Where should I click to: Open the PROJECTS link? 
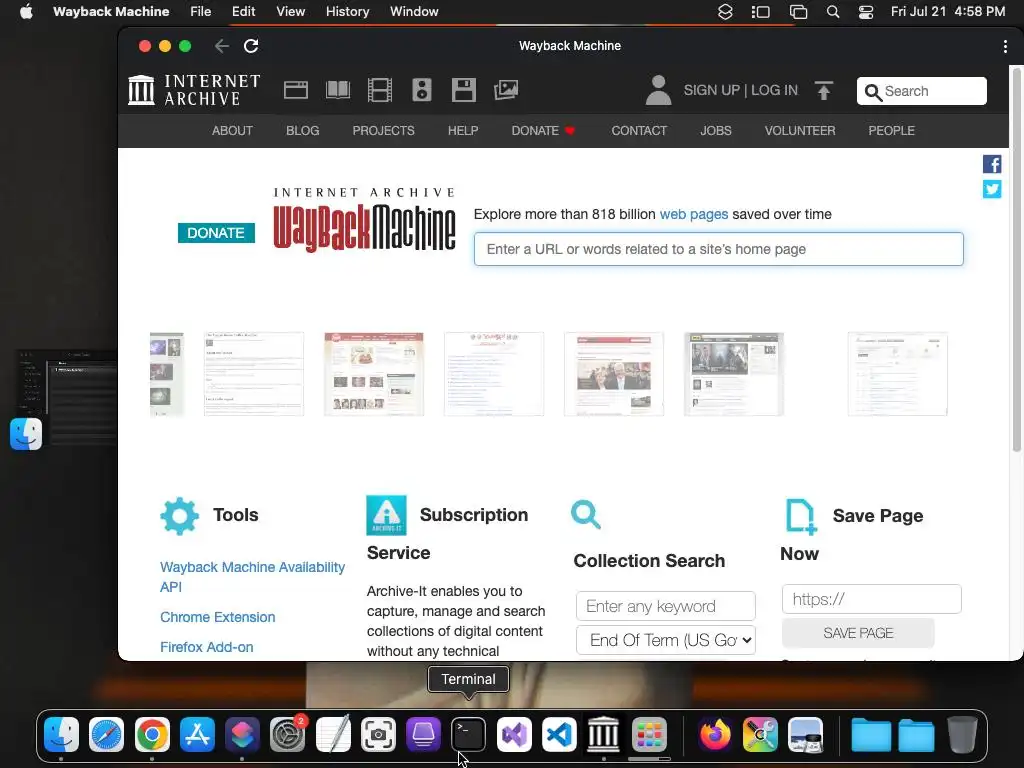(383, 131)
